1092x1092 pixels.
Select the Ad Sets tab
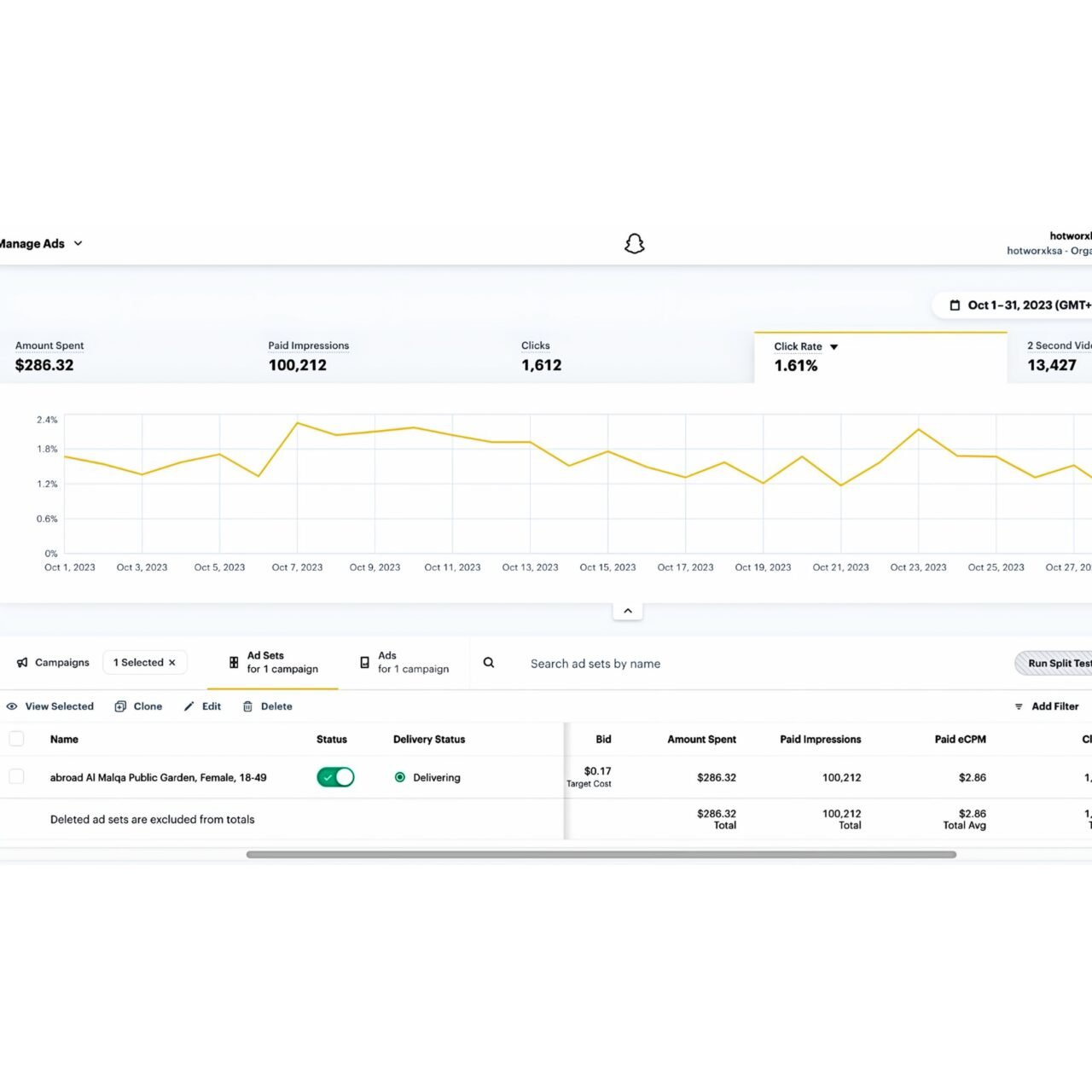click(273, 663)
